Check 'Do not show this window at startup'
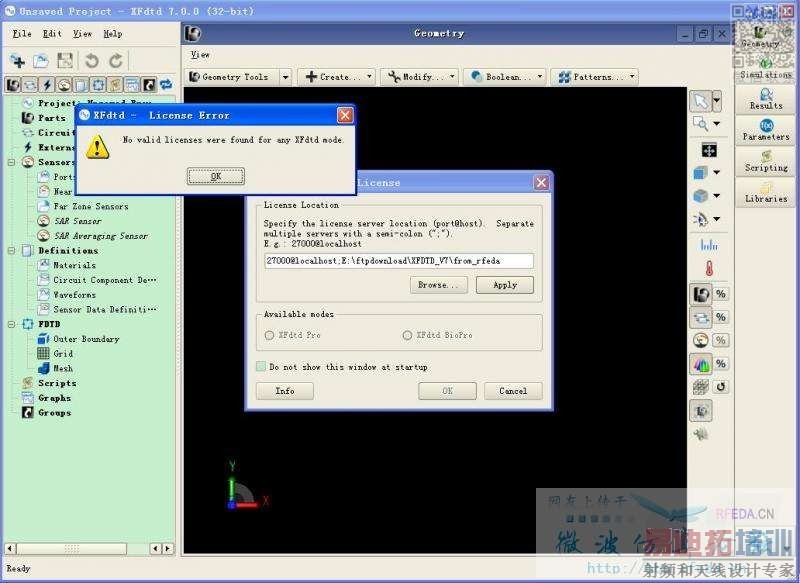Viewport: 800px width, 583px height. pos(261,367)
